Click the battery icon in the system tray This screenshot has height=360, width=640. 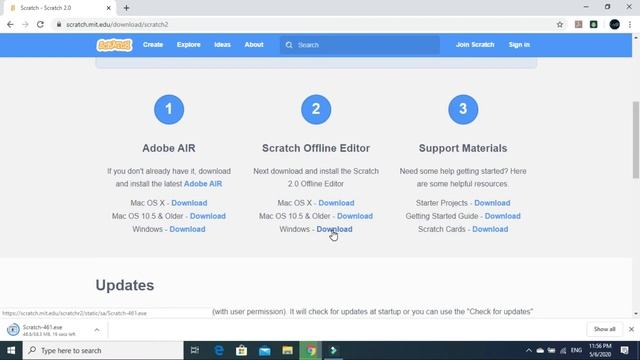[551, 350]
